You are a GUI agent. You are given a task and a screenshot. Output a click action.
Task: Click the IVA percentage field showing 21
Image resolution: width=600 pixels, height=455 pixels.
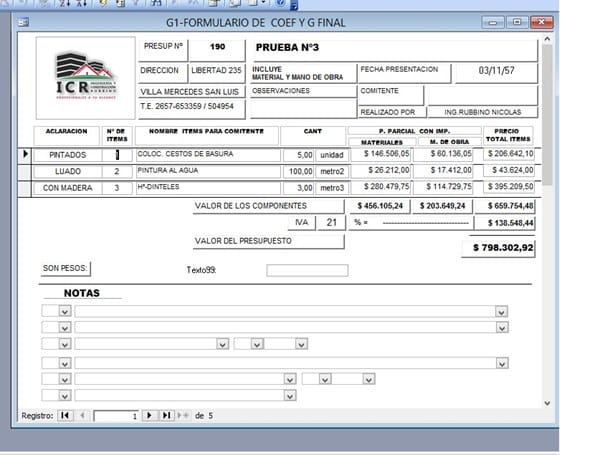click(330, 222)
